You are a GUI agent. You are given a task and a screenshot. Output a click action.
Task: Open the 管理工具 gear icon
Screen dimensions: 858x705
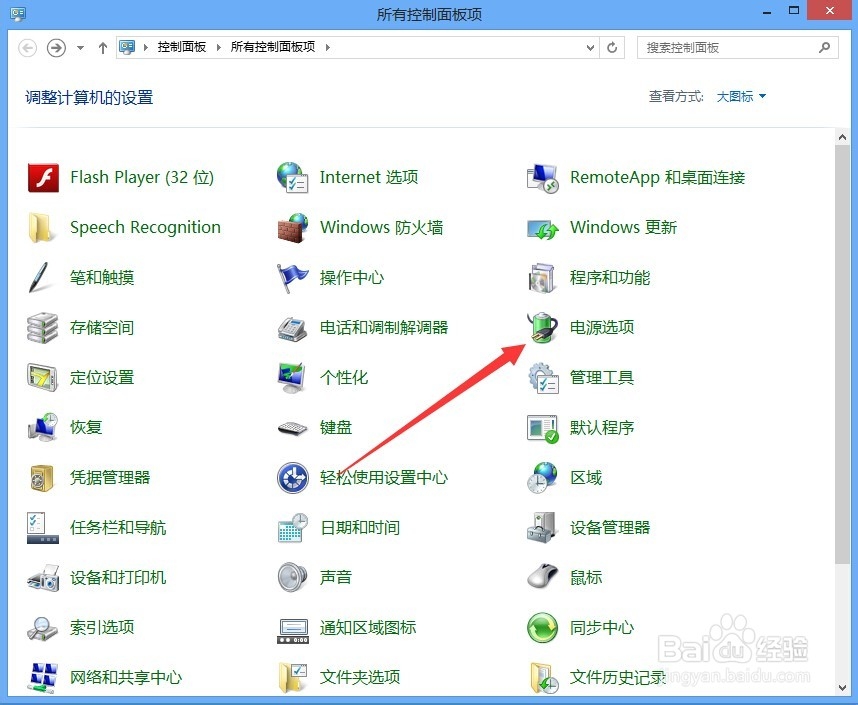(542, 378)
